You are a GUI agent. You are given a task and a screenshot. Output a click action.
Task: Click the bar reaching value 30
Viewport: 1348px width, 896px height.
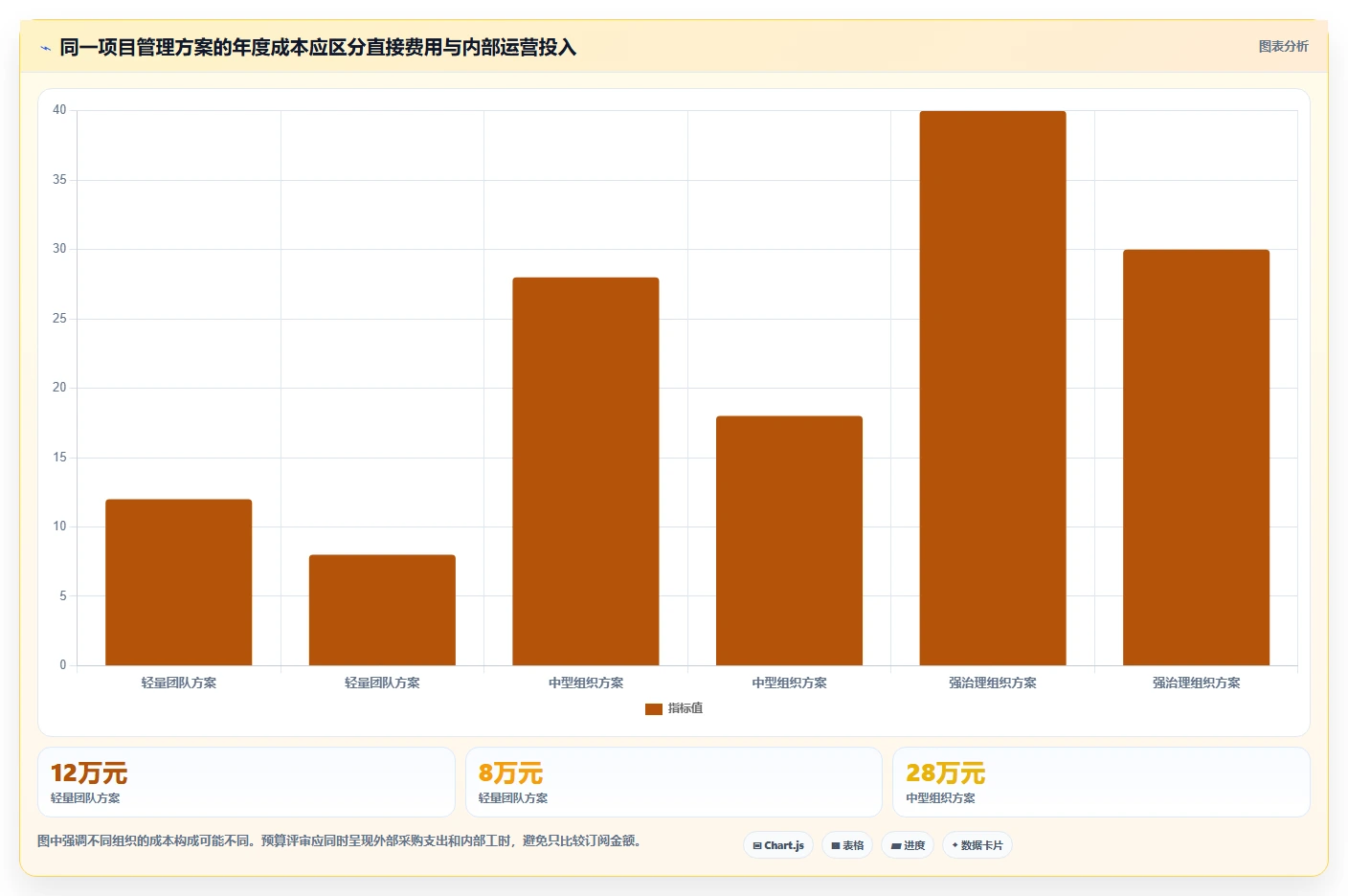click(x=1196, y=458)
